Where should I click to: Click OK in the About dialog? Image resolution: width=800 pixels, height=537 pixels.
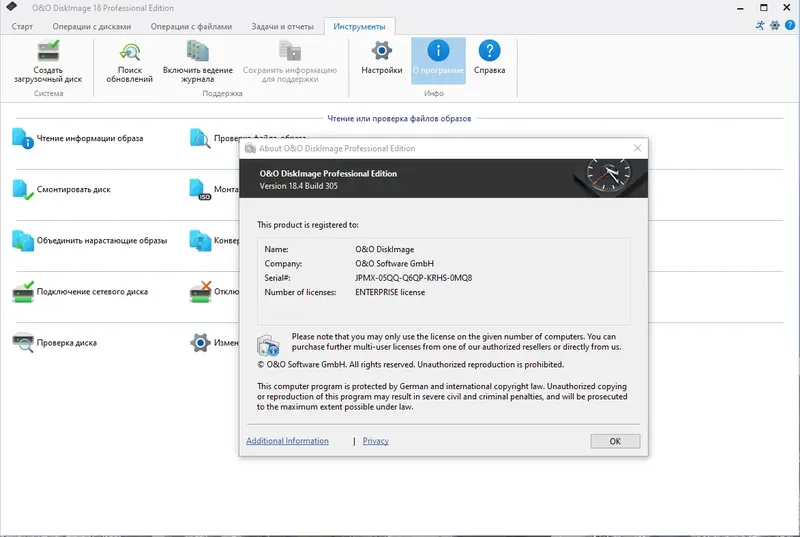pyautogui.click(x=615, y=441)
